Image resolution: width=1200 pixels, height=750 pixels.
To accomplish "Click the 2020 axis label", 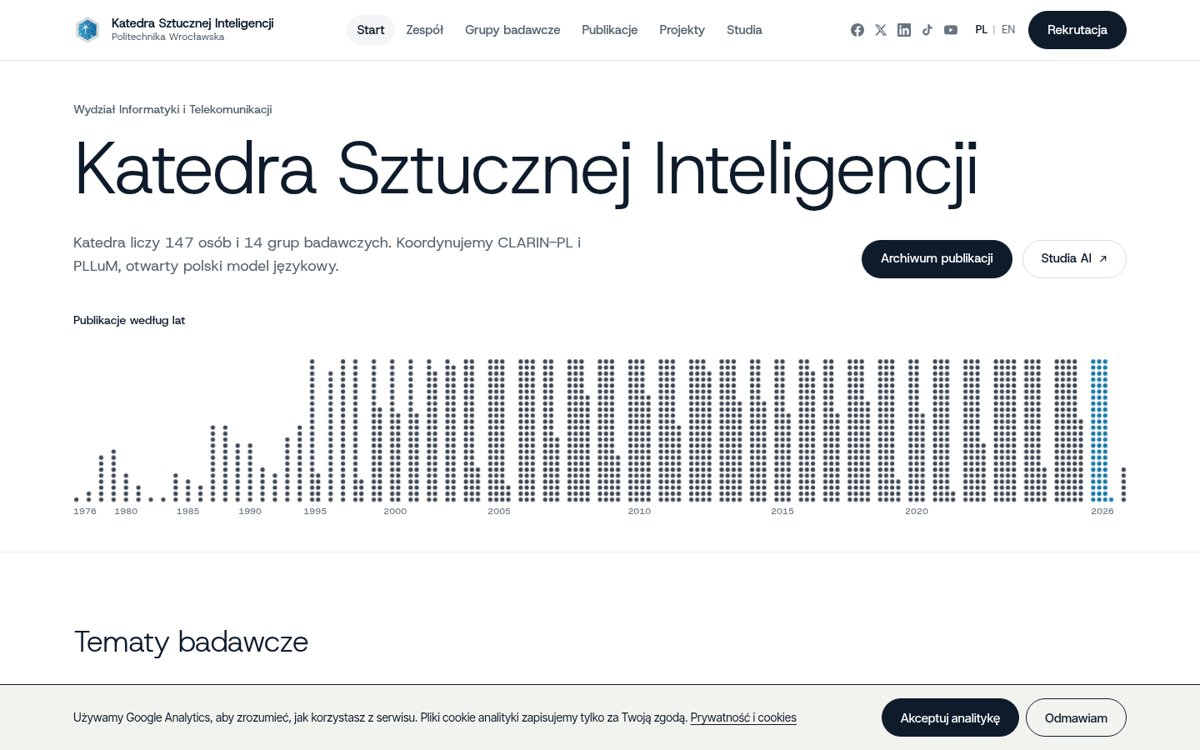I will (x=916, y=511).
